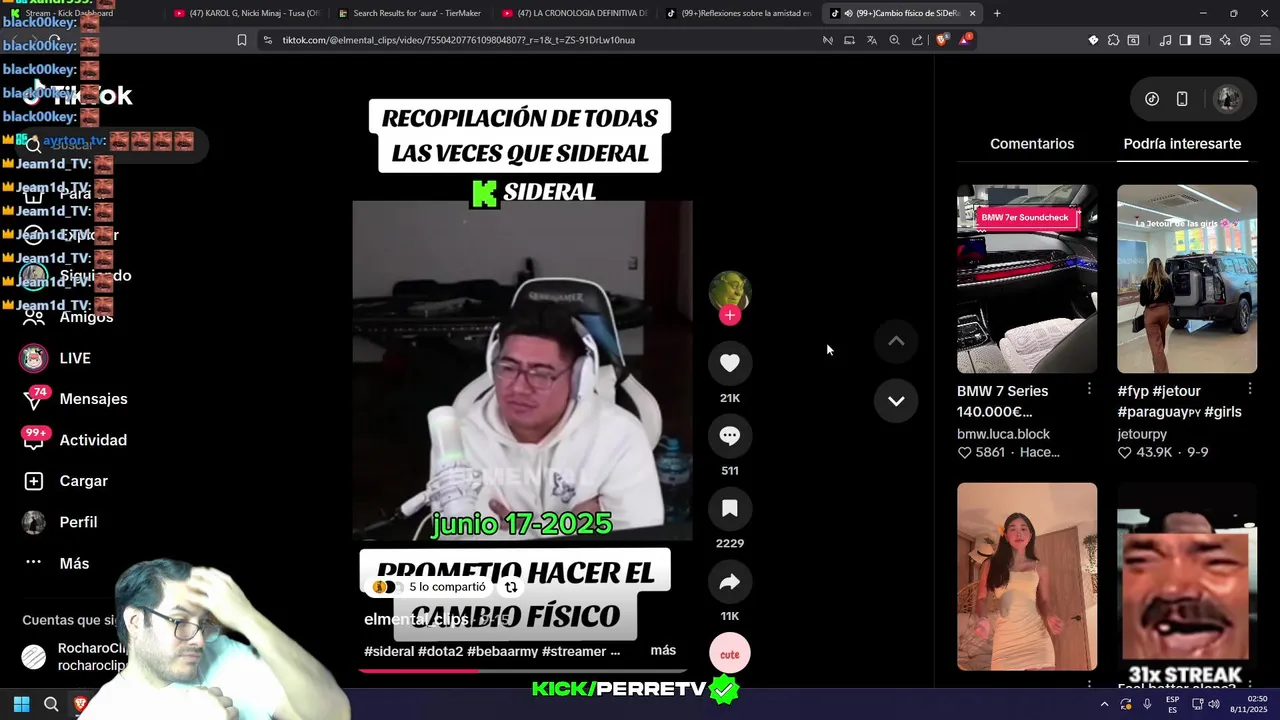Open options menu for #fyp #jetour video

click(x=1250, y=389)
